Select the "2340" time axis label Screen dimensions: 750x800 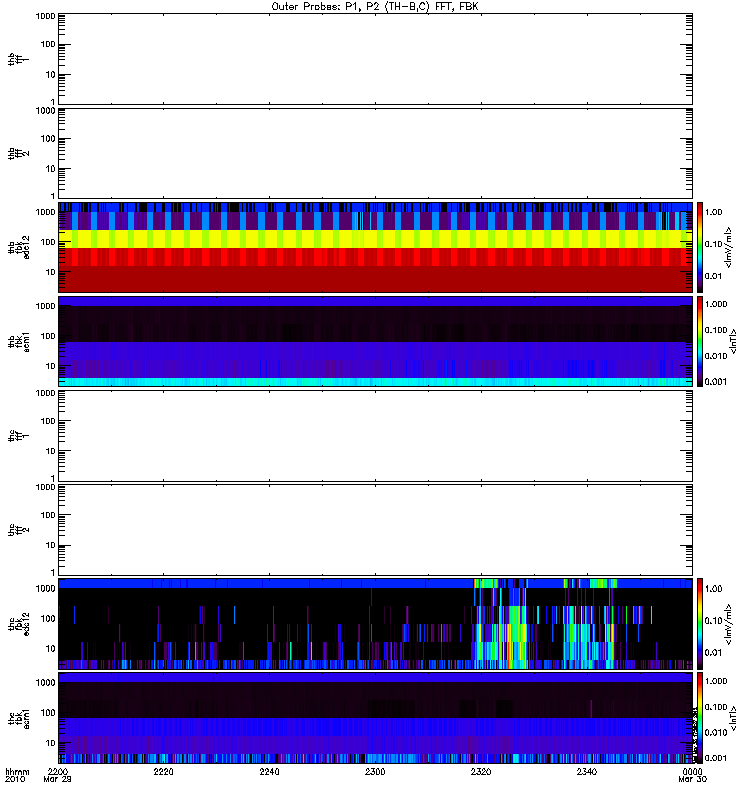(587, 771)
